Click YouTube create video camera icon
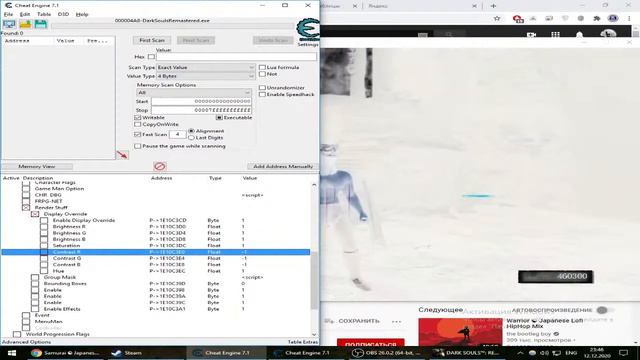 pos(531,35)
